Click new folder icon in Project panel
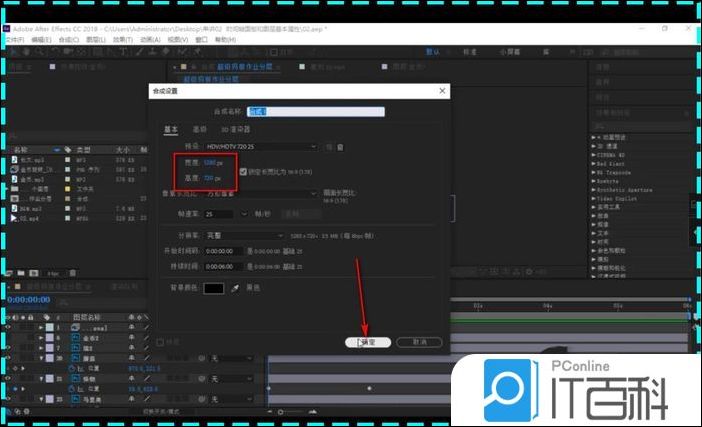The height and width of the screenshot is (427, 702). 21,273
